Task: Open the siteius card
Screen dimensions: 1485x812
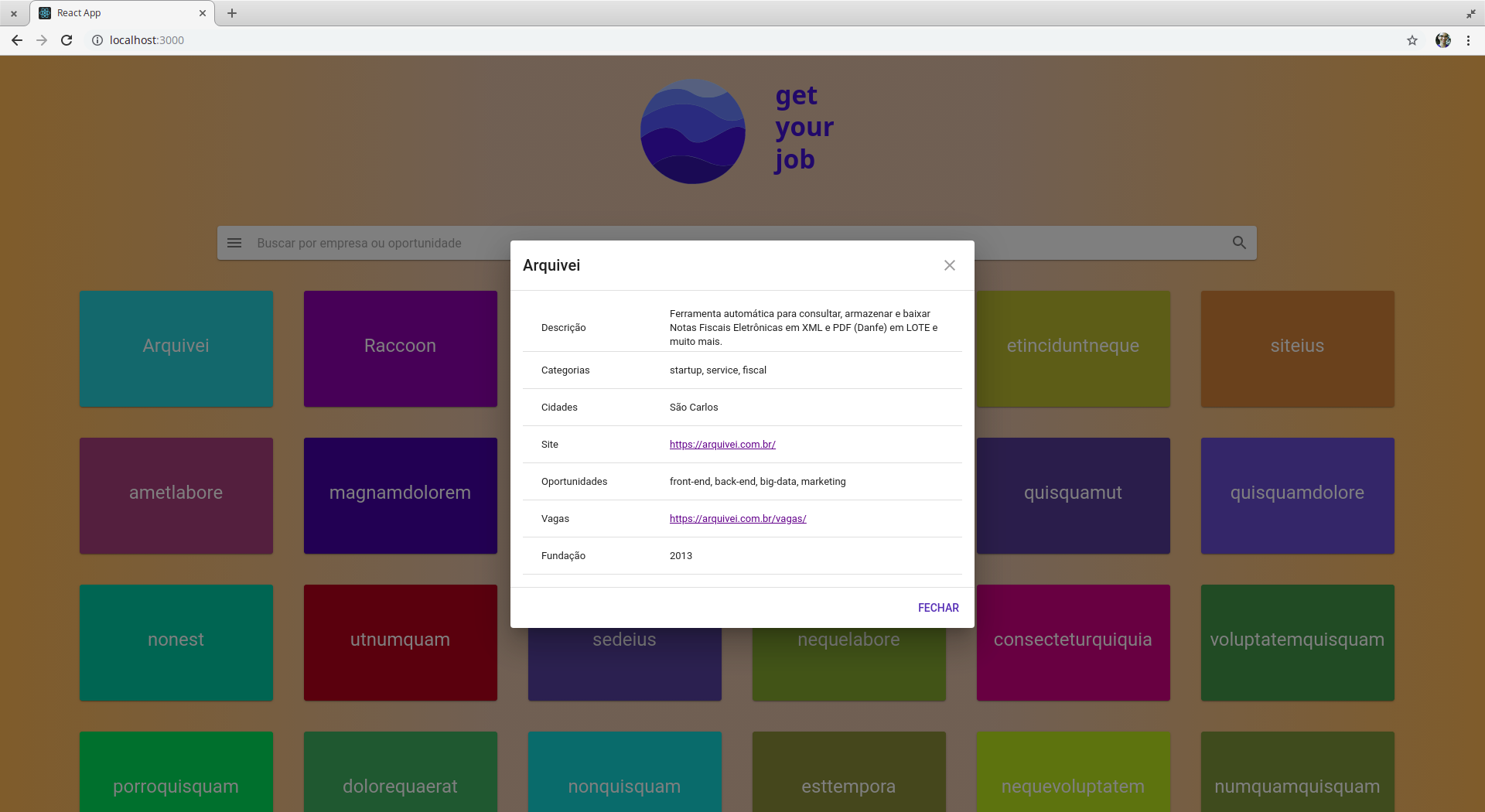Action: [1298, 349]
